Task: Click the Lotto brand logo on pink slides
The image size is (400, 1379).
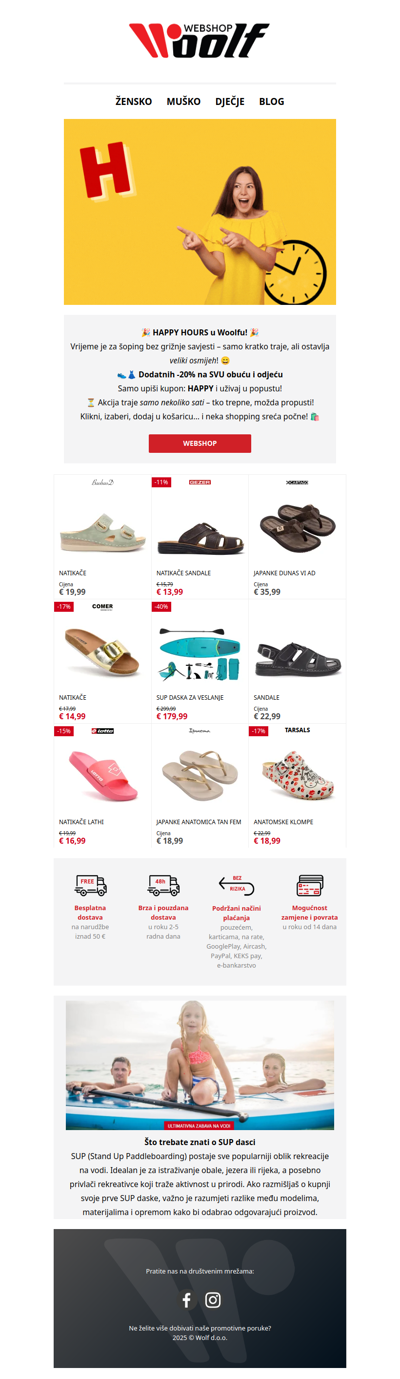Action: (x=102, y=731)
